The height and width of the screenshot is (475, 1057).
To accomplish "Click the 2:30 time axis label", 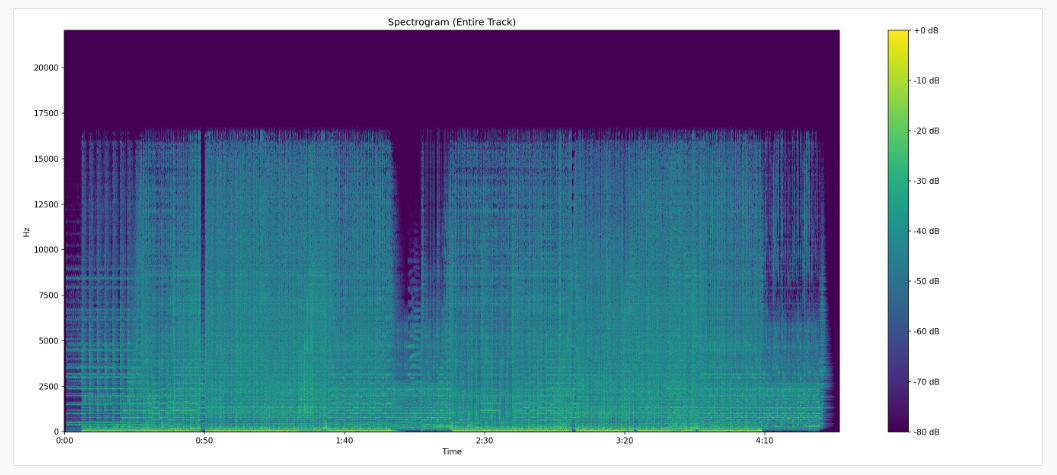I will (484, 441).
